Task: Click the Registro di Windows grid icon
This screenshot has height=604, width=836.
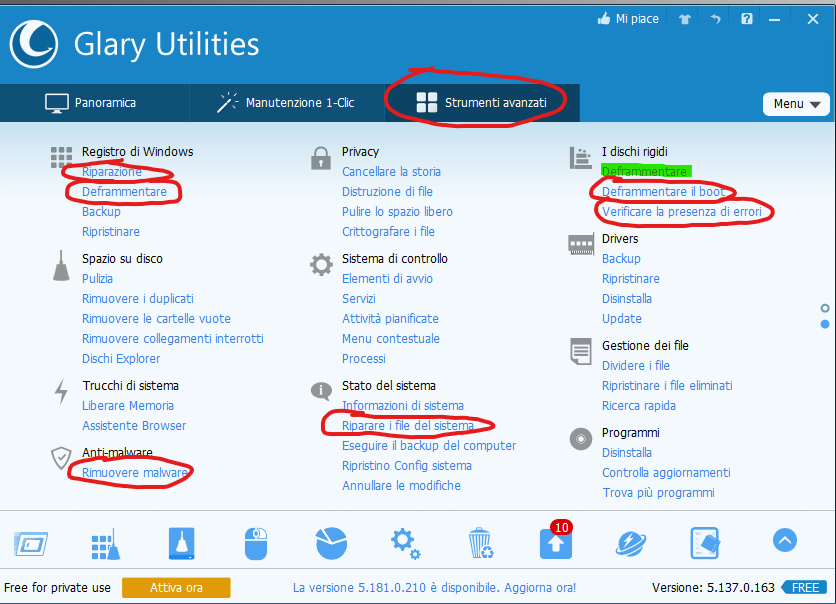Action: 61,157
